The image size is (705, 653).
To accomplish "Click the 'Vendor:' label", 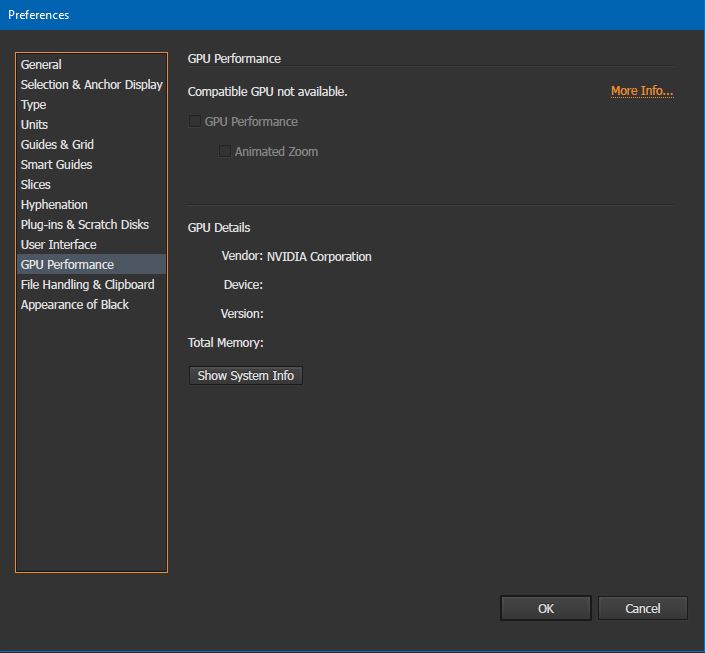I will pos(242,256).
